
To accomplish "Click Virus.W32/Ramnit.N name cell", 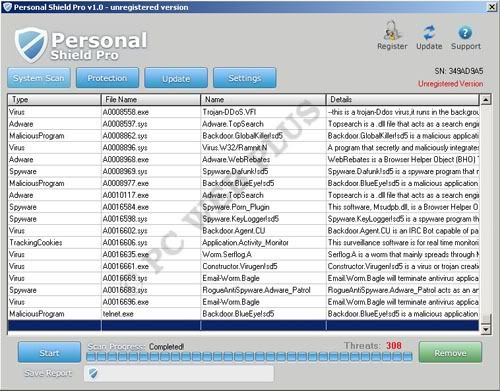I will pyautogui.click(x=263, y=148).
